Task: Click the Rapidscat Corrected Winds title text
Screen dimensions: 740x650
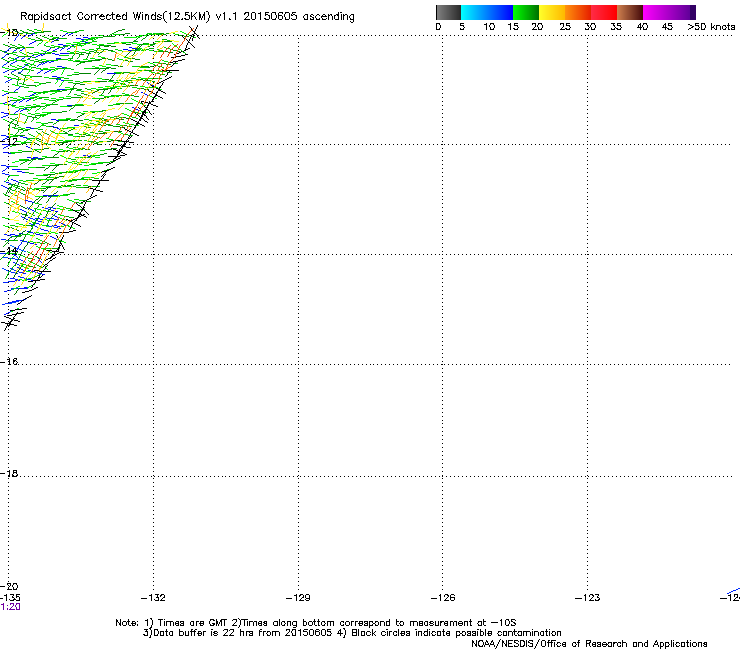Action: (187, 17)
